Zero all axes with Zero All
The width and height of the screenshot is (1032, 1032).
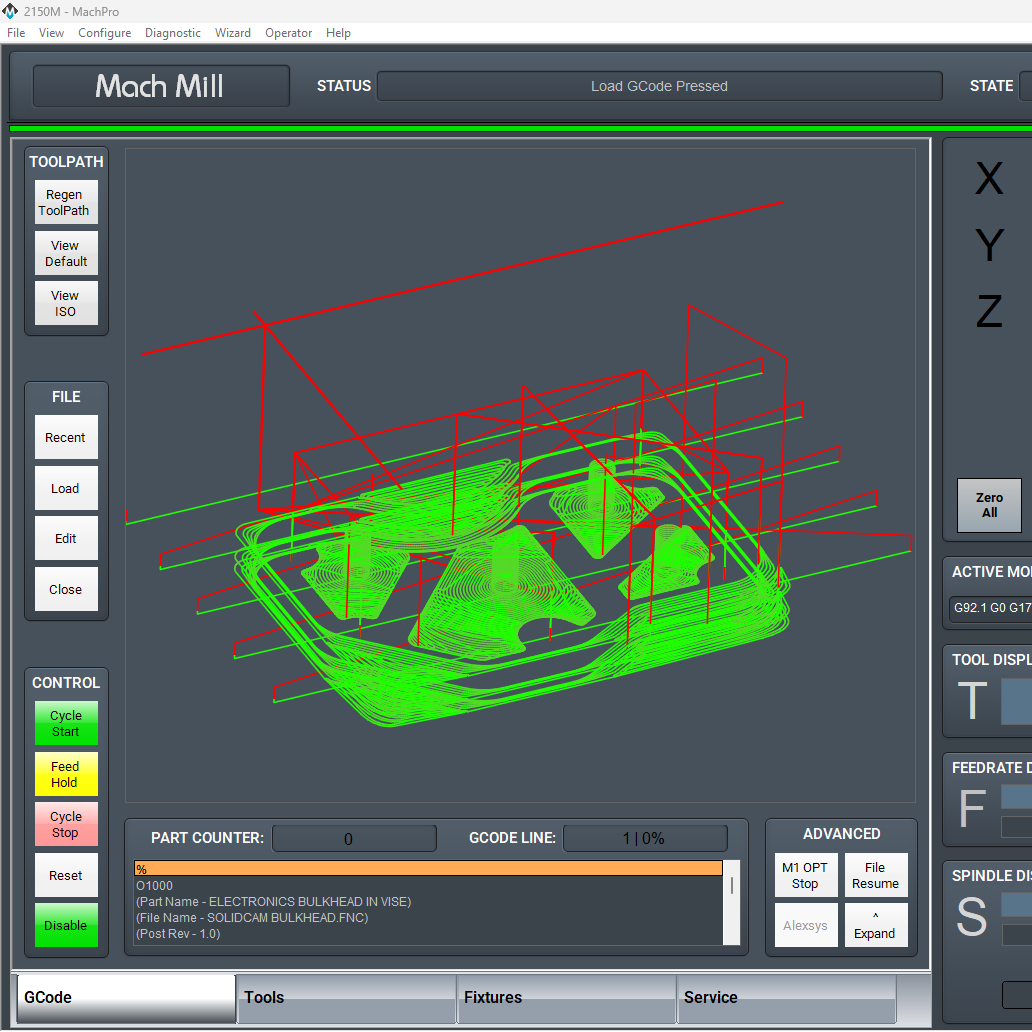point(989,505)
